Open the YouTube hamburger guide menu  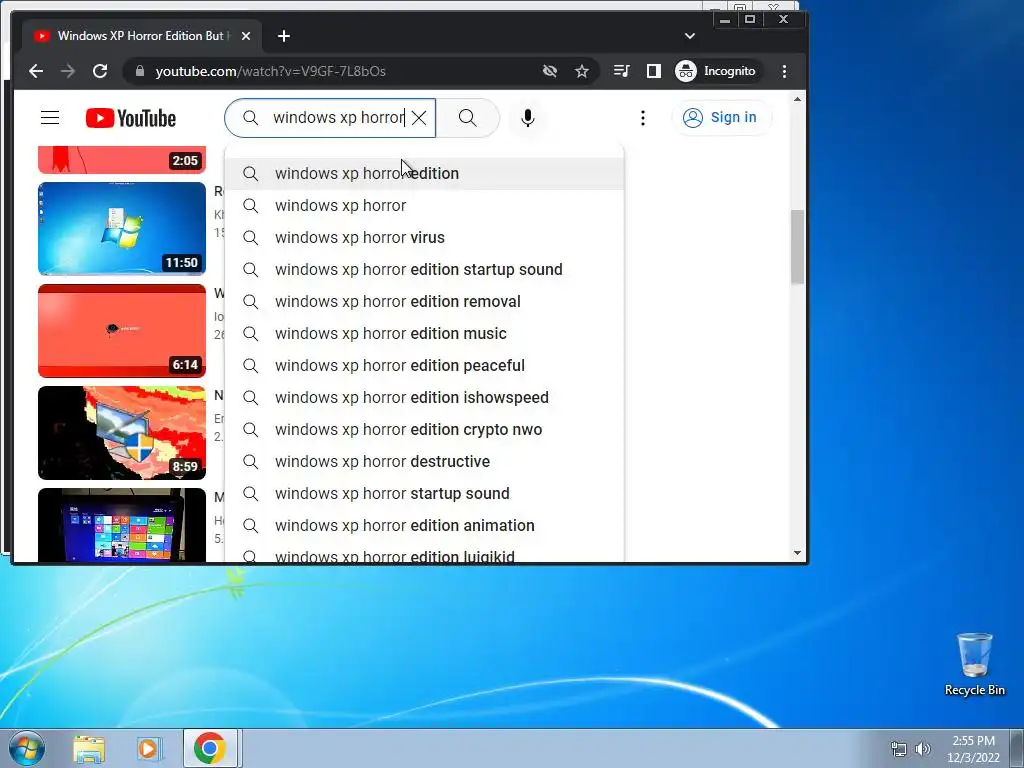coord(50,118)
